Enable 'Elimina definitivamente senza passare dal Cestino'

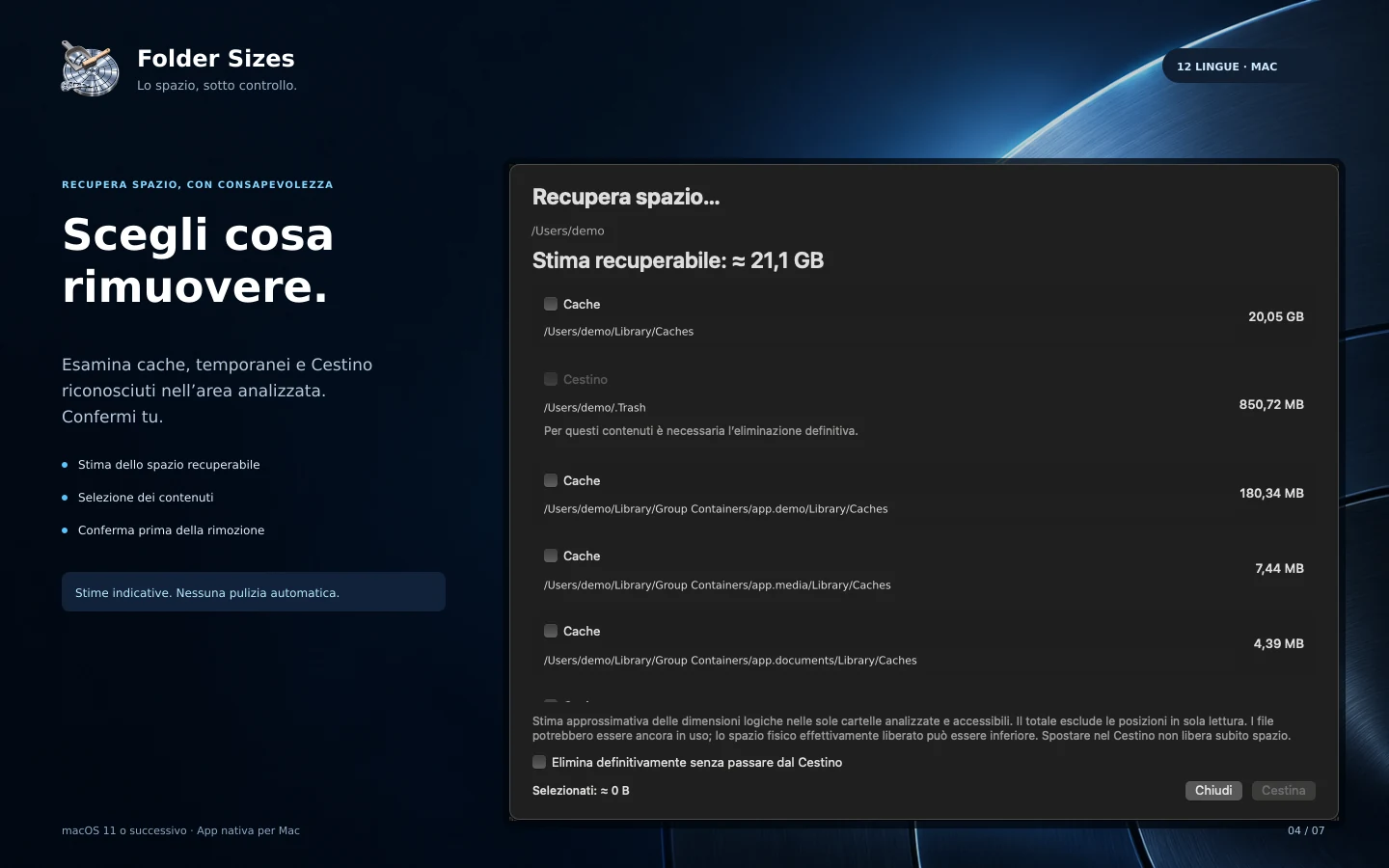tap(539, 762)
